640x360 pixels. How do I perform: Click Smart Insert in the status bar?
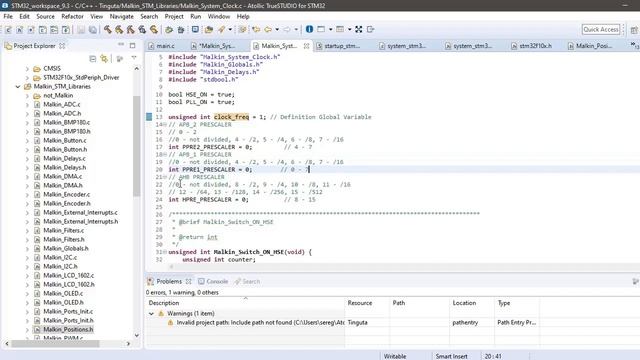point(451,356)
